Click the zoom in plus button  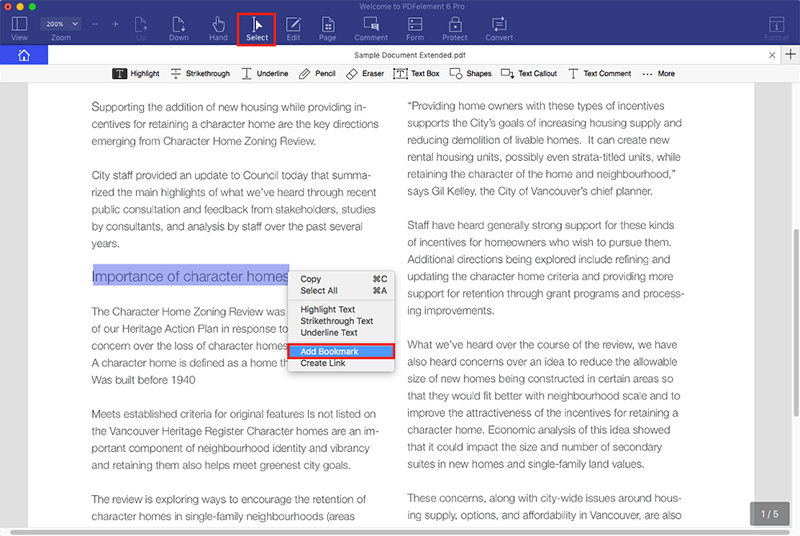(115, 24)
